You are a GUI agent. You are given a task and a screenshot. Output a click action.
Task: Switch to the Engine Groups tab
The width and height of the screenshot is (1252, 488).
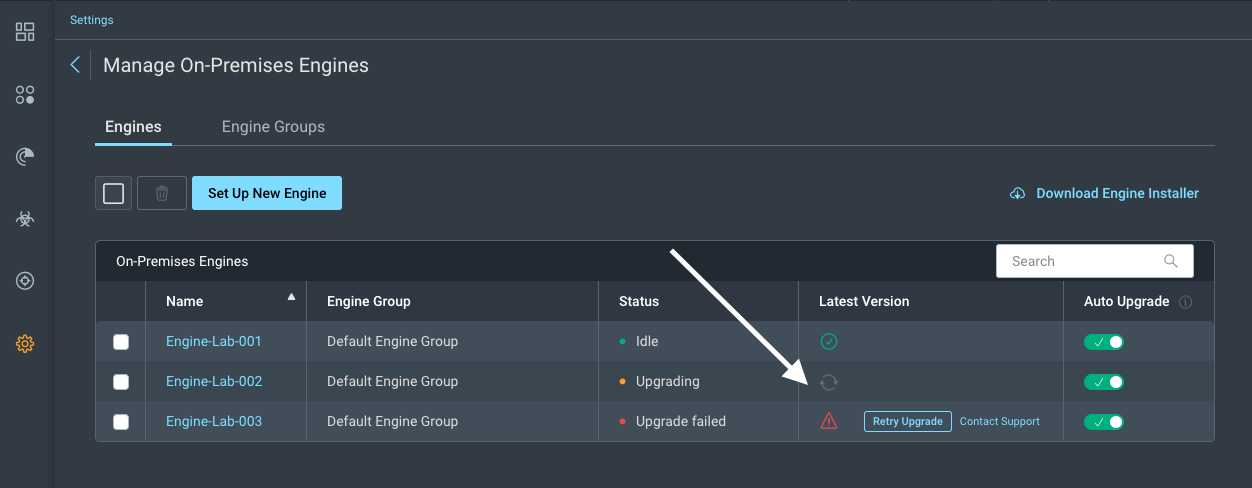(x=273, y=127)
